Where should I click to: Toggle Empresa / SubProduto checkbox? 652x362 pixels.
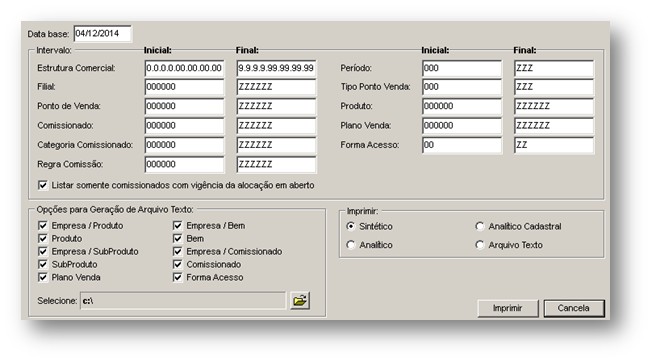point(42,251)
